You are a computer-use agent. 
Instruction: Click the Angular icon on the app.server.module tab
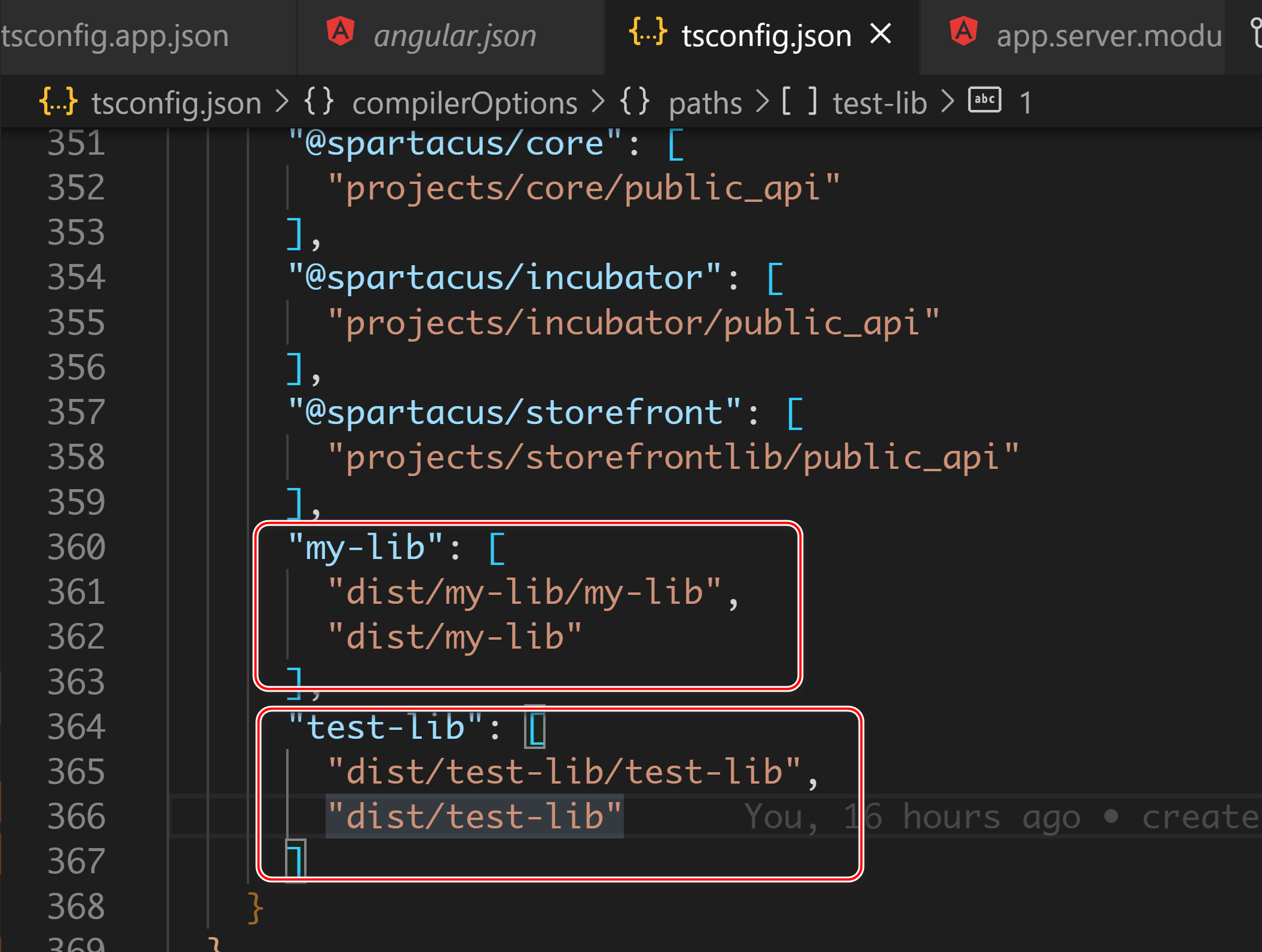pyautogui.click(x=964, y=33)
